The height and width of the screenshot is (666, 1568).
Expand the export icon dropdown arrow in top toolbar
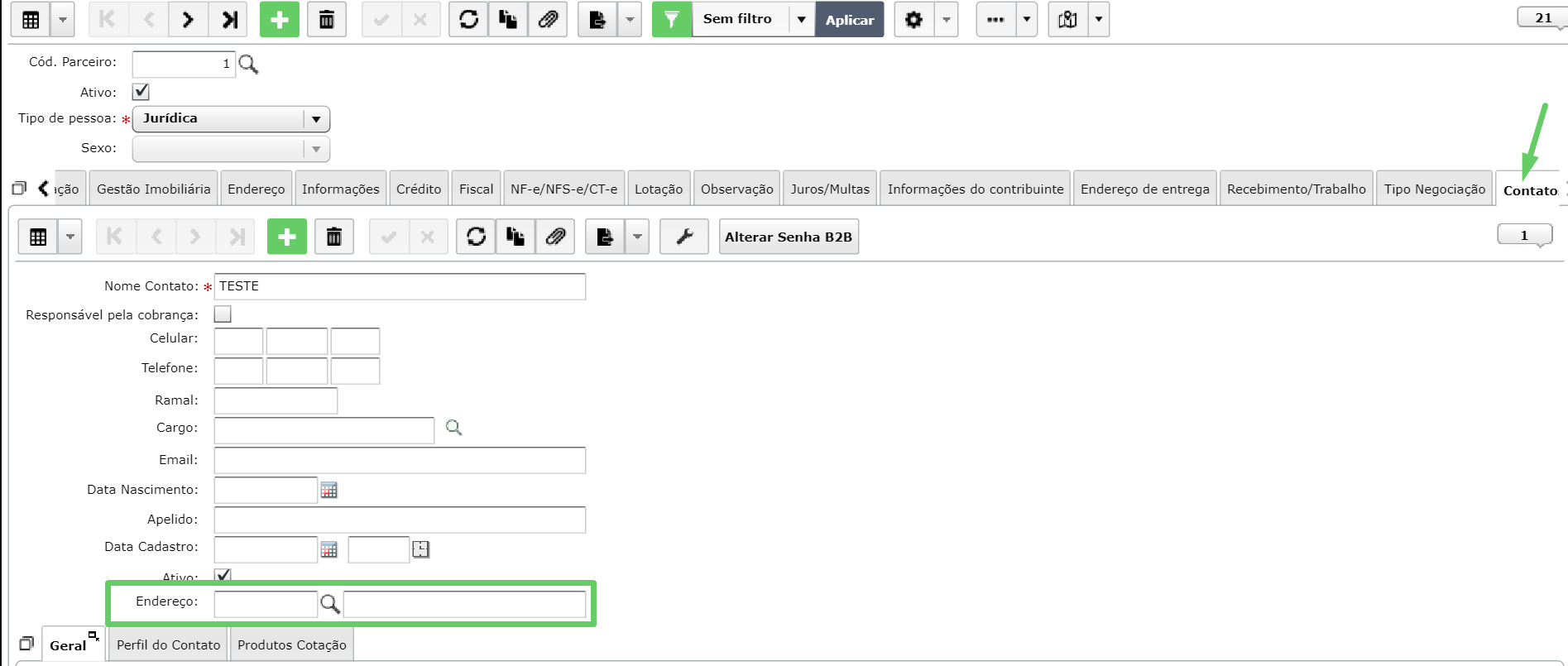[x=630, y=19]
